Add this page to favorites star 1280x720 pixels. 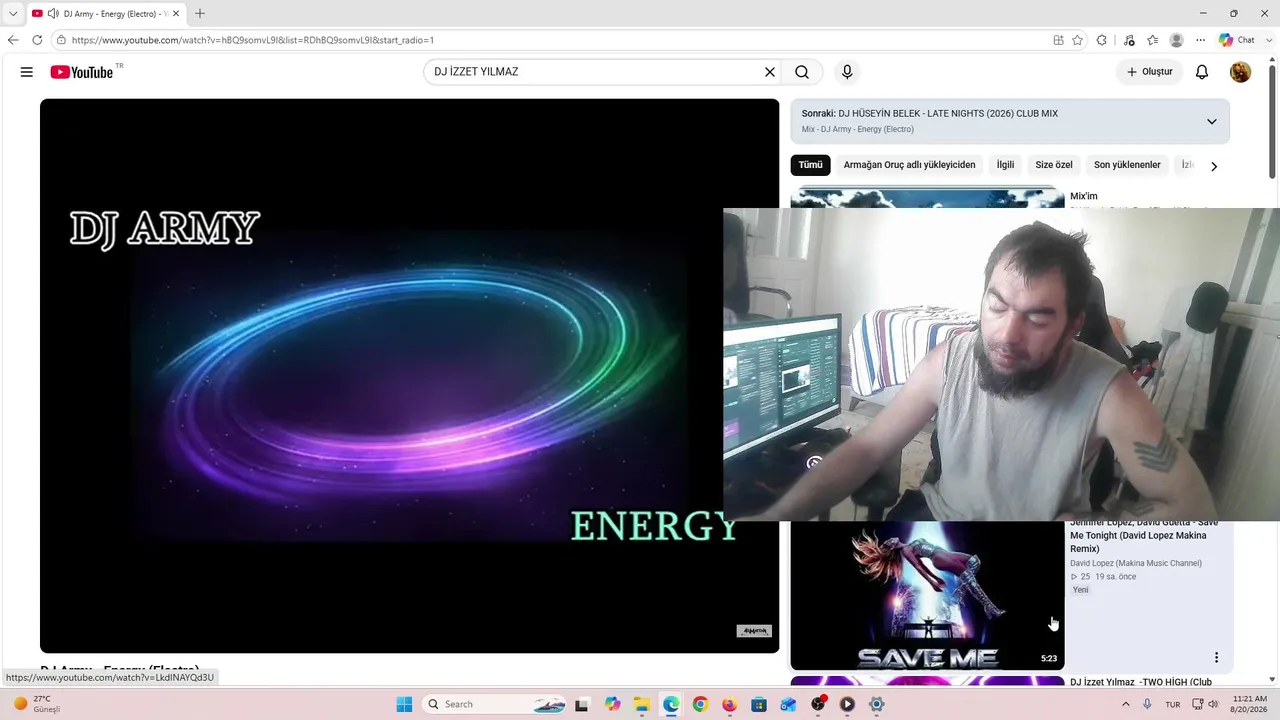pyautogui.click(x=1077, y=40)
